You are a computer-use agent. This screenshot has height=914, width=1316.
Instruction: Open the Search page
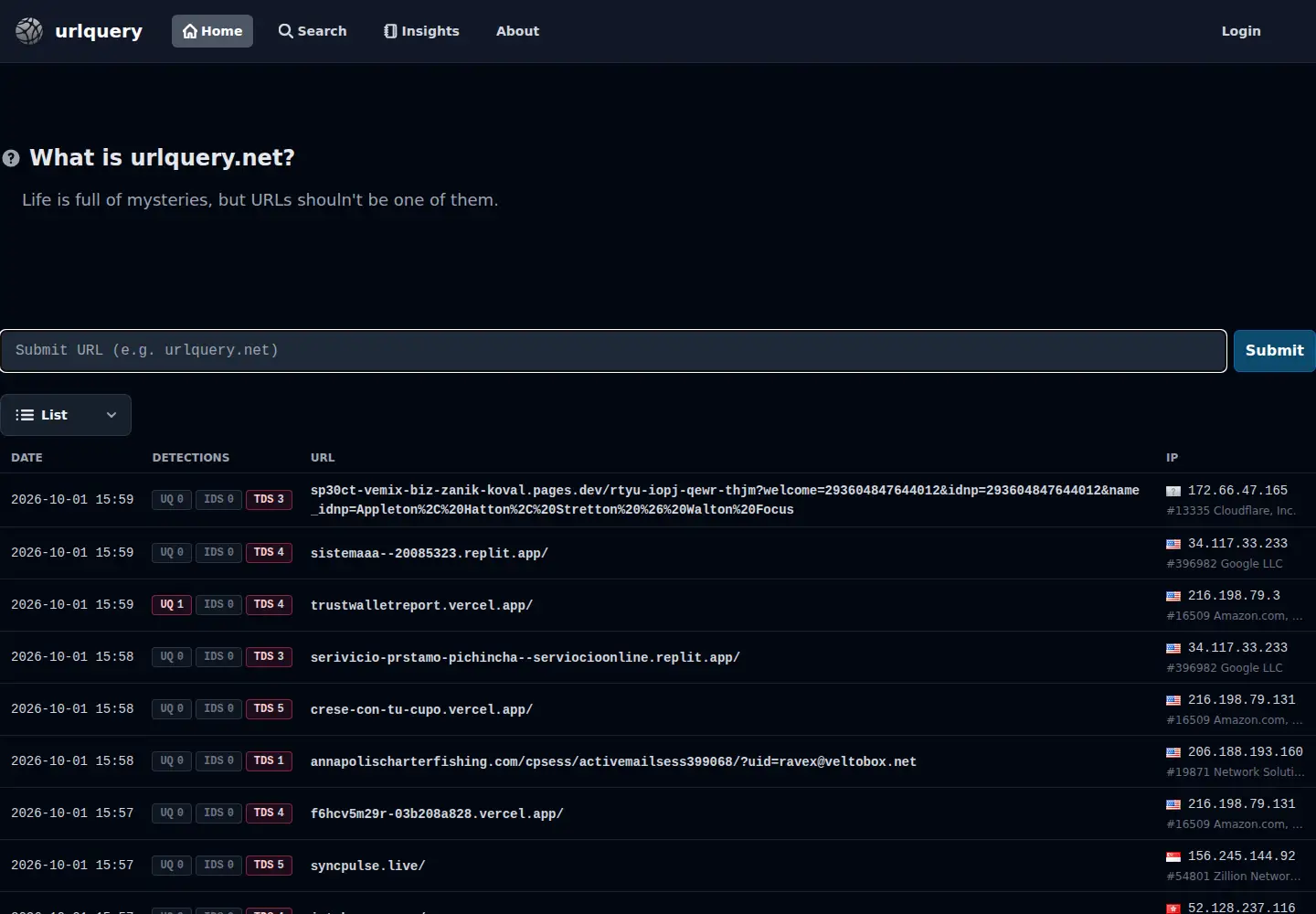[x=313, y=31]
